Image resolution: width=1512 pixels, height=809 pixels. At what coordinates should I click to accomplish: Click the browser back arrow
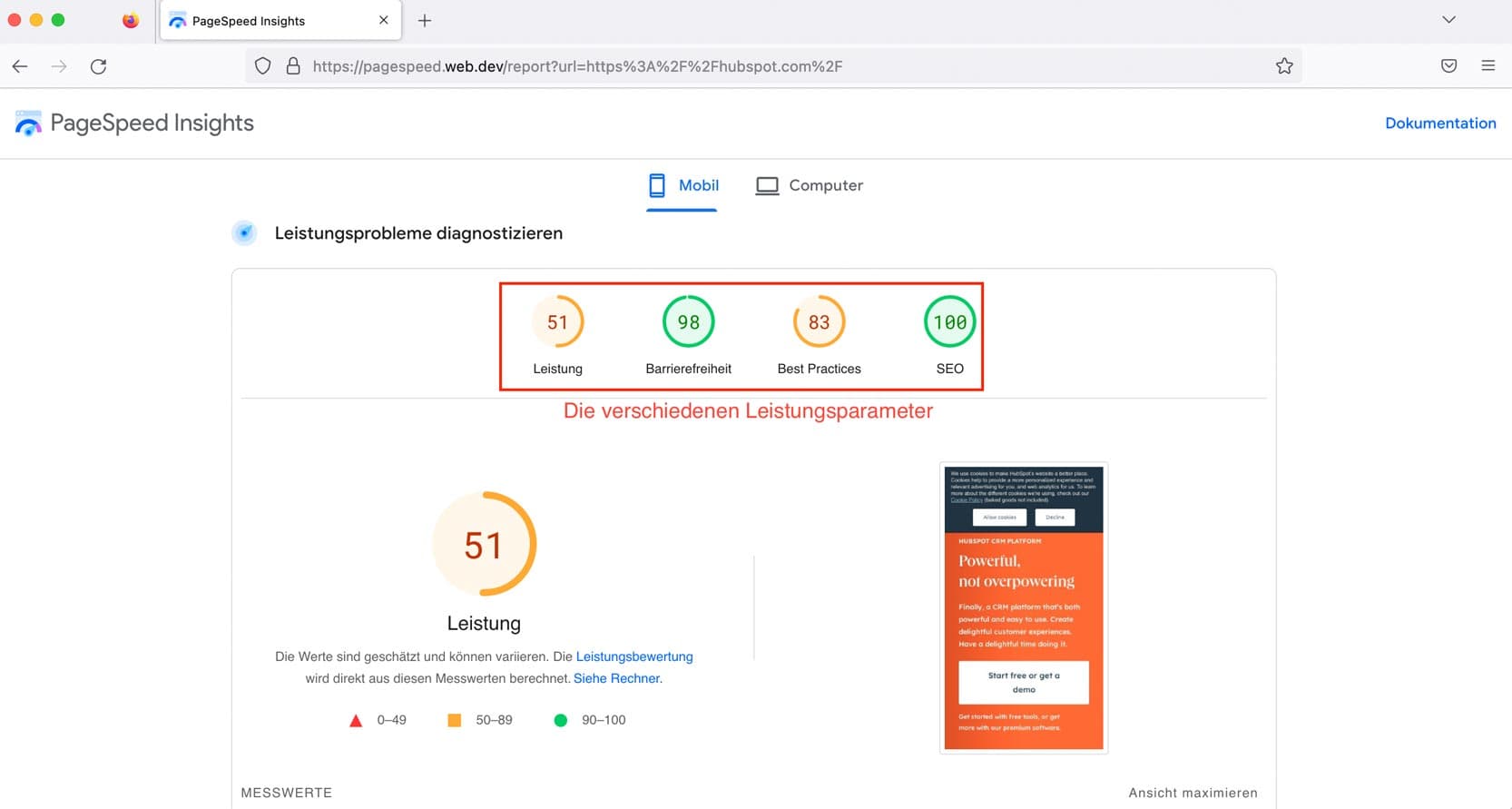pos(20,66)
